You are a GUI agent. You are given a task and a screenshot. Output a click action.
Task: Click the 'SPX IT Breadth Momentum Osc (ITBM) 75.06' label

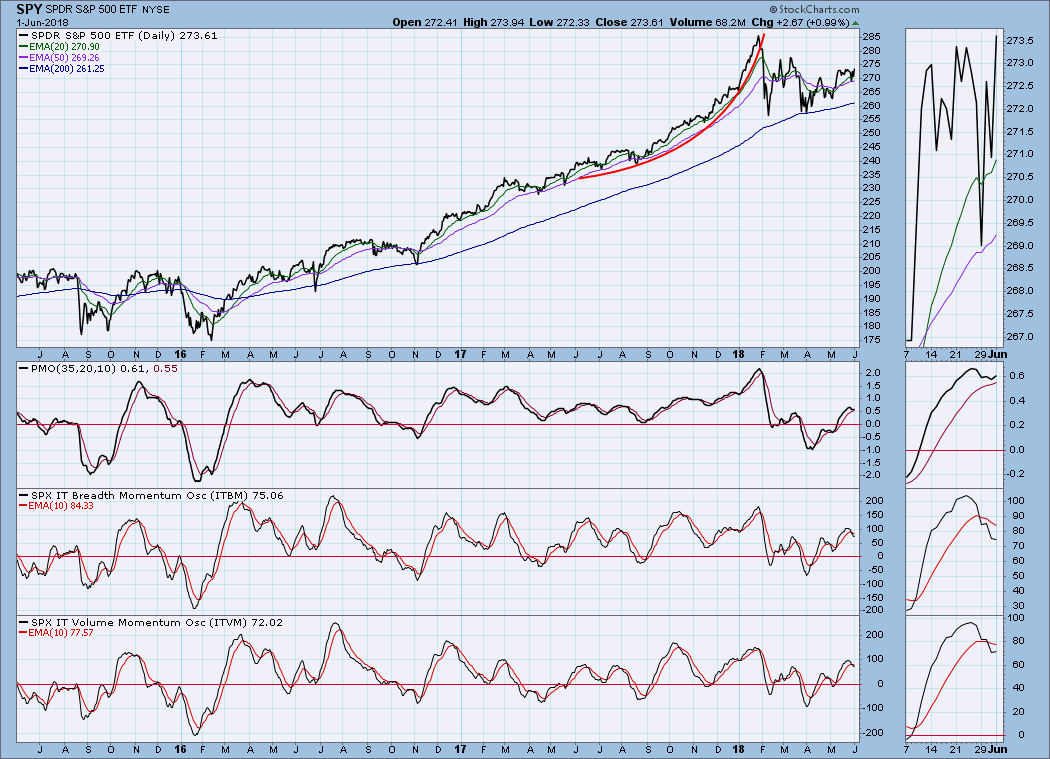click(x=157, y=496)
